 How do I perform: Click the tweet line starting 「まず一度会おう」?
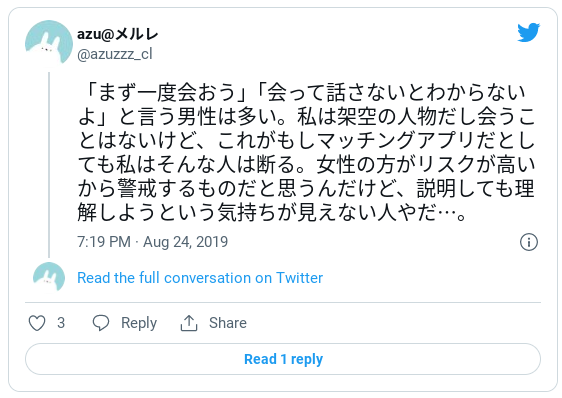pos(303,93)
